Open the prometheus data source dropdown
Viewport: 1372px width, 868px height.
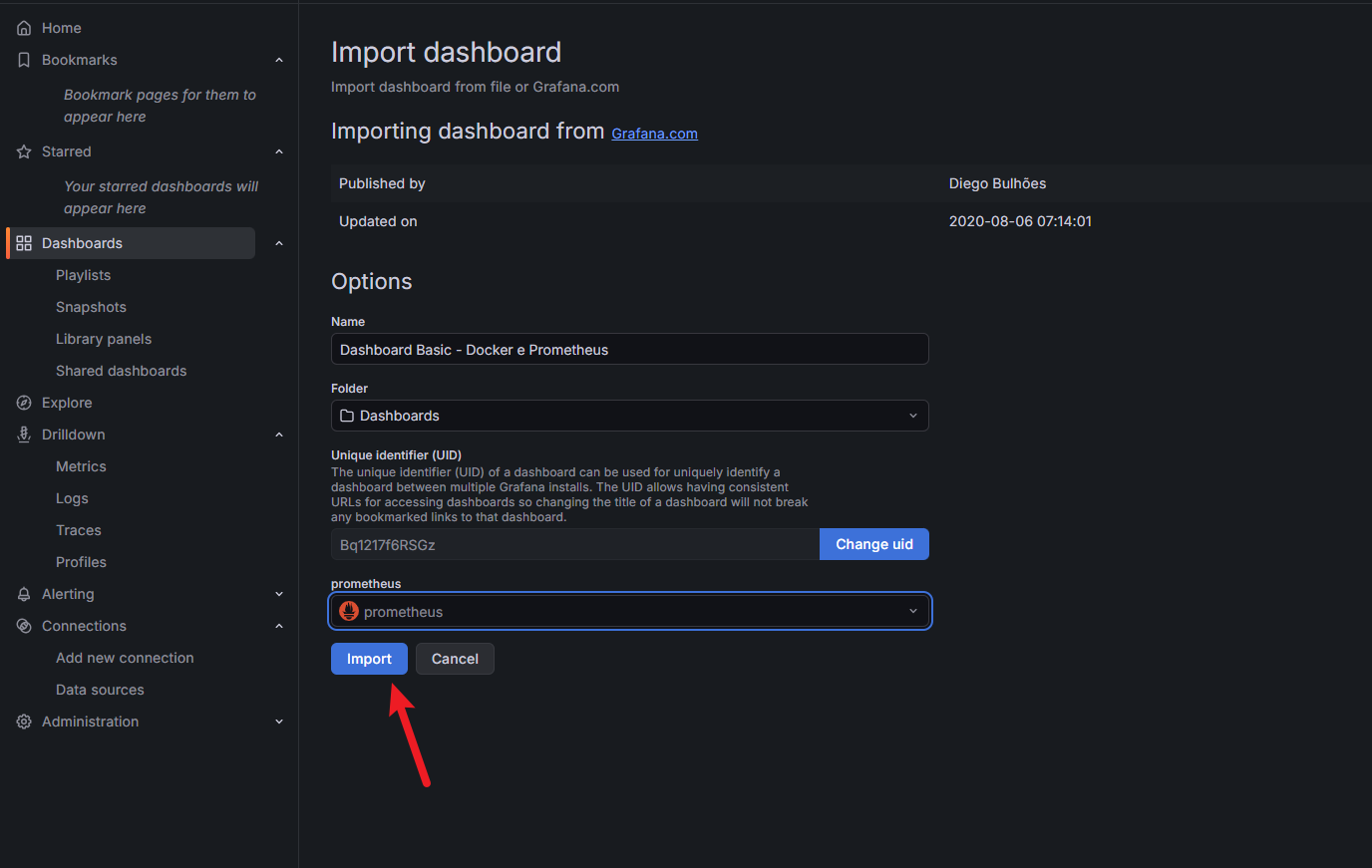[629, 611]
